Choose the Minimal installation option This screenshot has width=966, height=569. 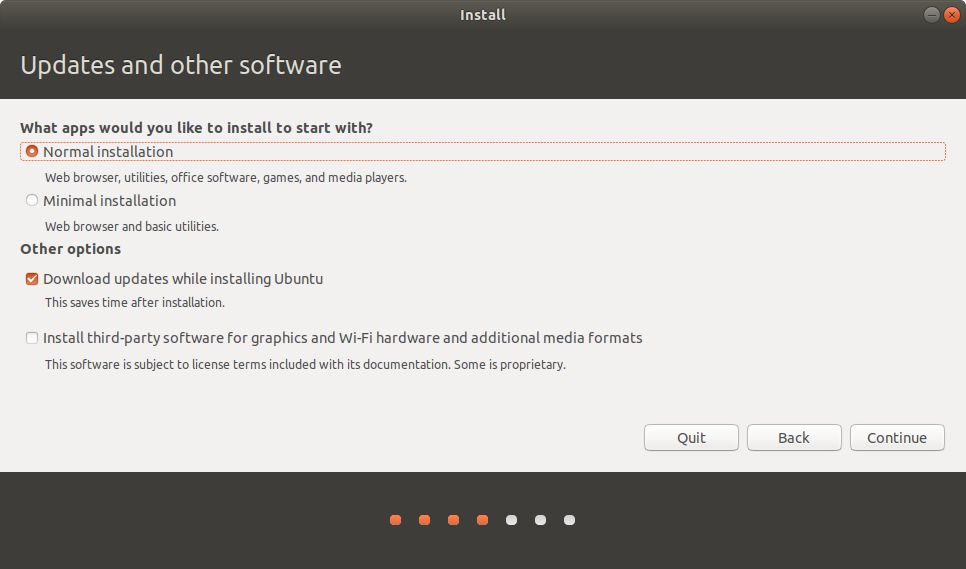tap(32, 201)
